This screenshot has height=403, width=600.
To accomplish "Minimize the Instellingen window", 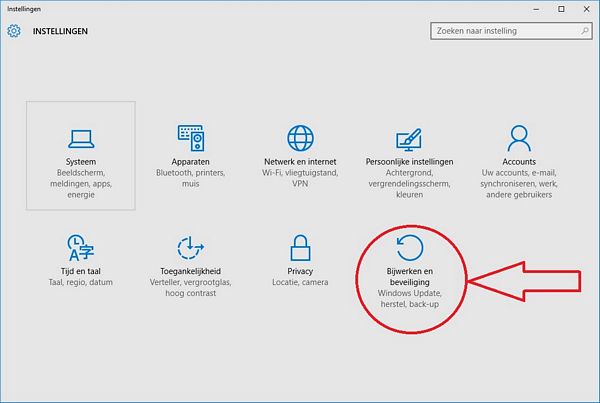I will pos(536,9).
